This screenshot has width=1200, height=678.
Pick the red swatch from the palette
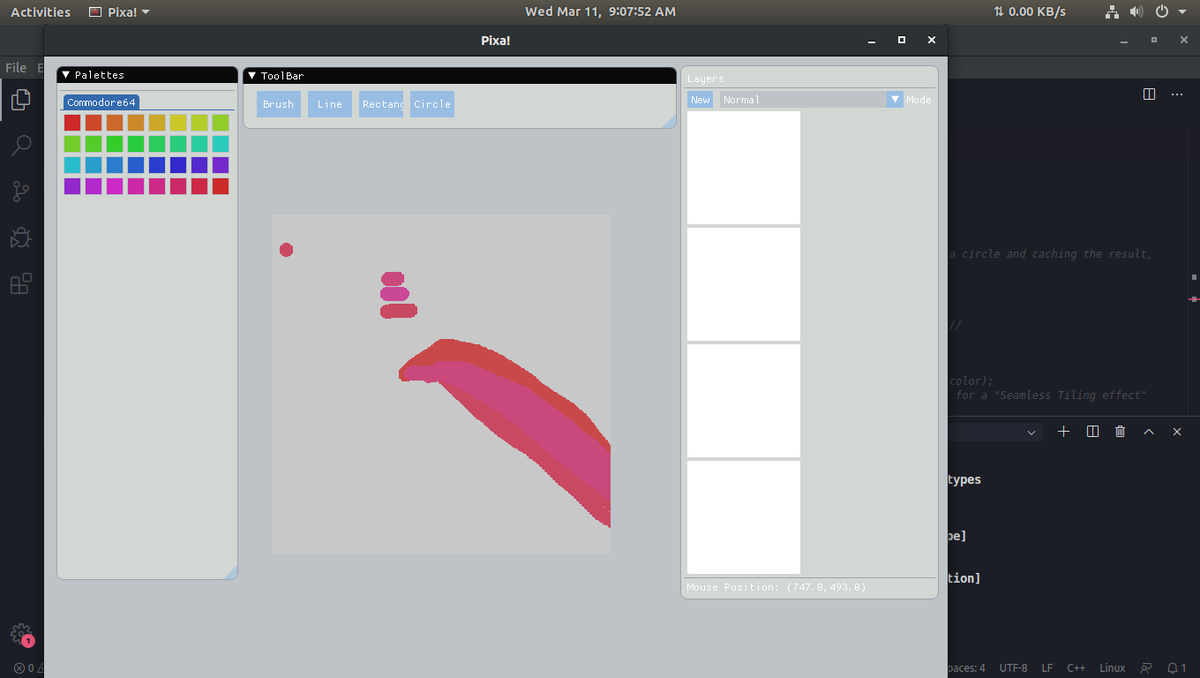pyautogui.click(x=71, y=121)
